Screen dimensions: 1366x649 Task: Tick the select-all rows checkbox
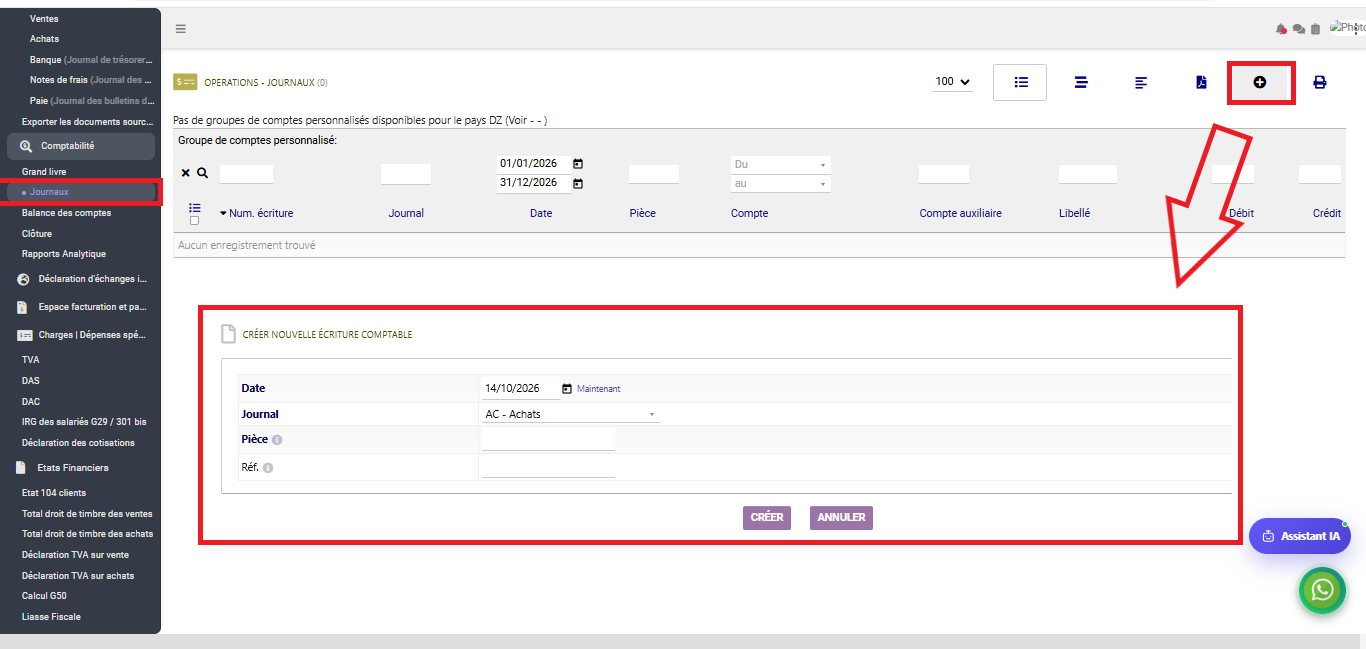tap(194, 221)
